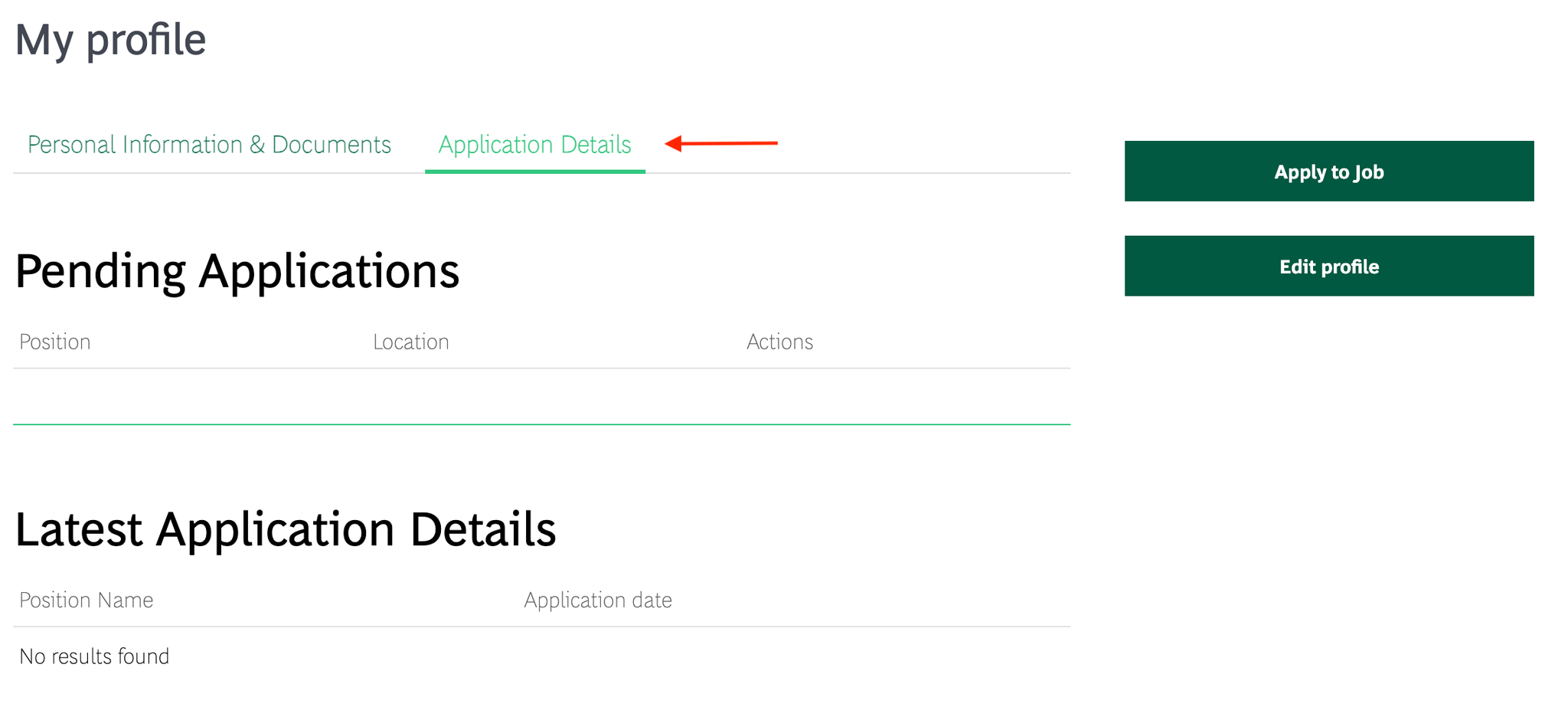The image size is (1568, 720).
Task: Click the empty Pending Applications table row
Action: click(x=536, y=394)
